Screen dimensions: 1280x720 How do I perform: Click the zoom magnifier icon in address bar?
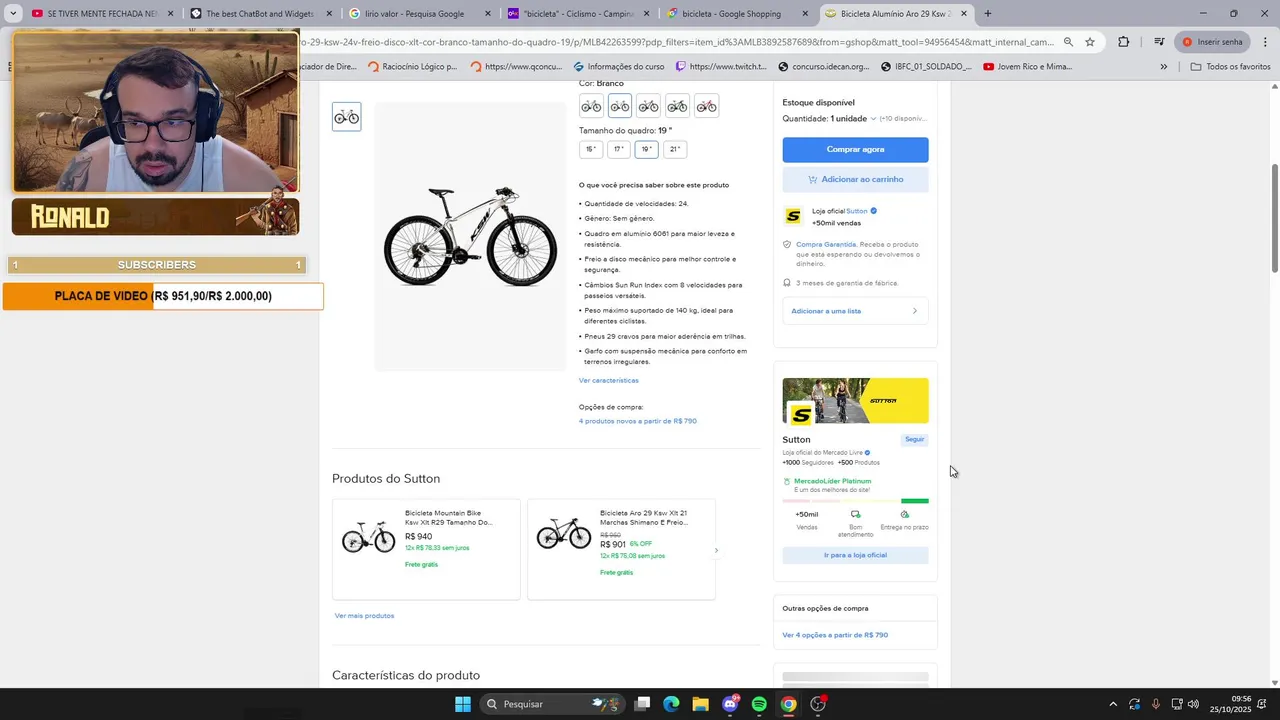pyautogui.click(x=1068, y=42)
